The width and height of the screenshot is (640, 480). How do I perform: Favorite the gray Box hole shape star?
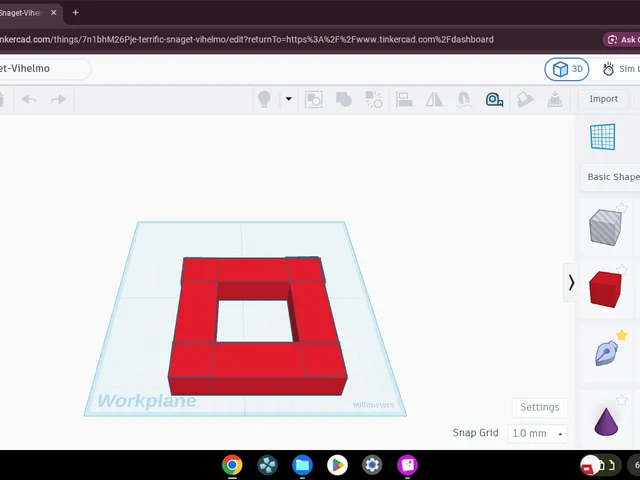pyautogui.click(x=621, y=208)
